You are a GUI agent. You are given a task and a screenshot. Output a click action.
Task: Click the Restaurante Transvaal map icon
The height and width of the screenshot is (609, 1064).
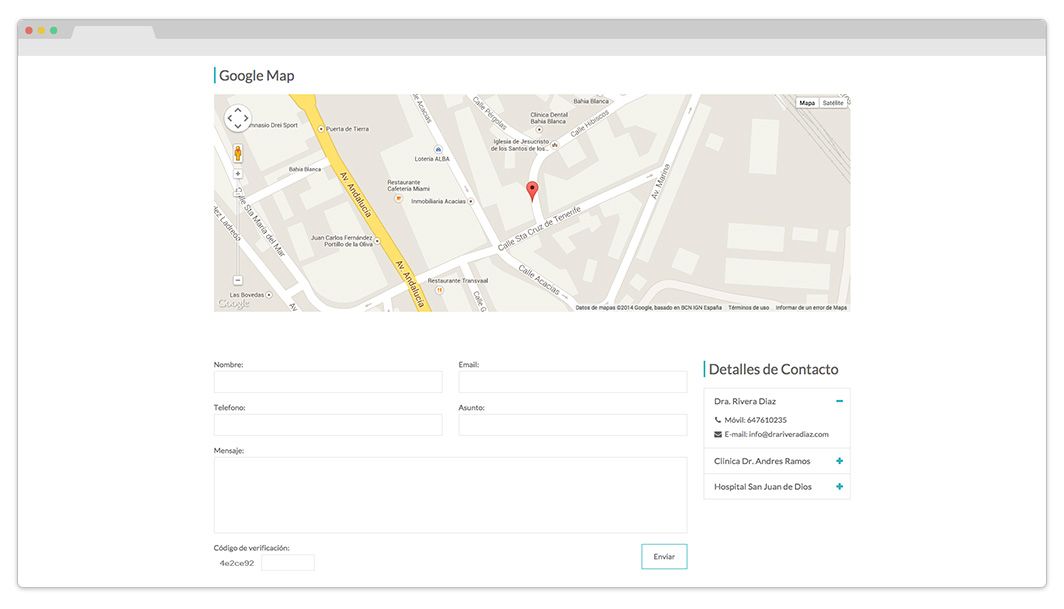point(438,290)
